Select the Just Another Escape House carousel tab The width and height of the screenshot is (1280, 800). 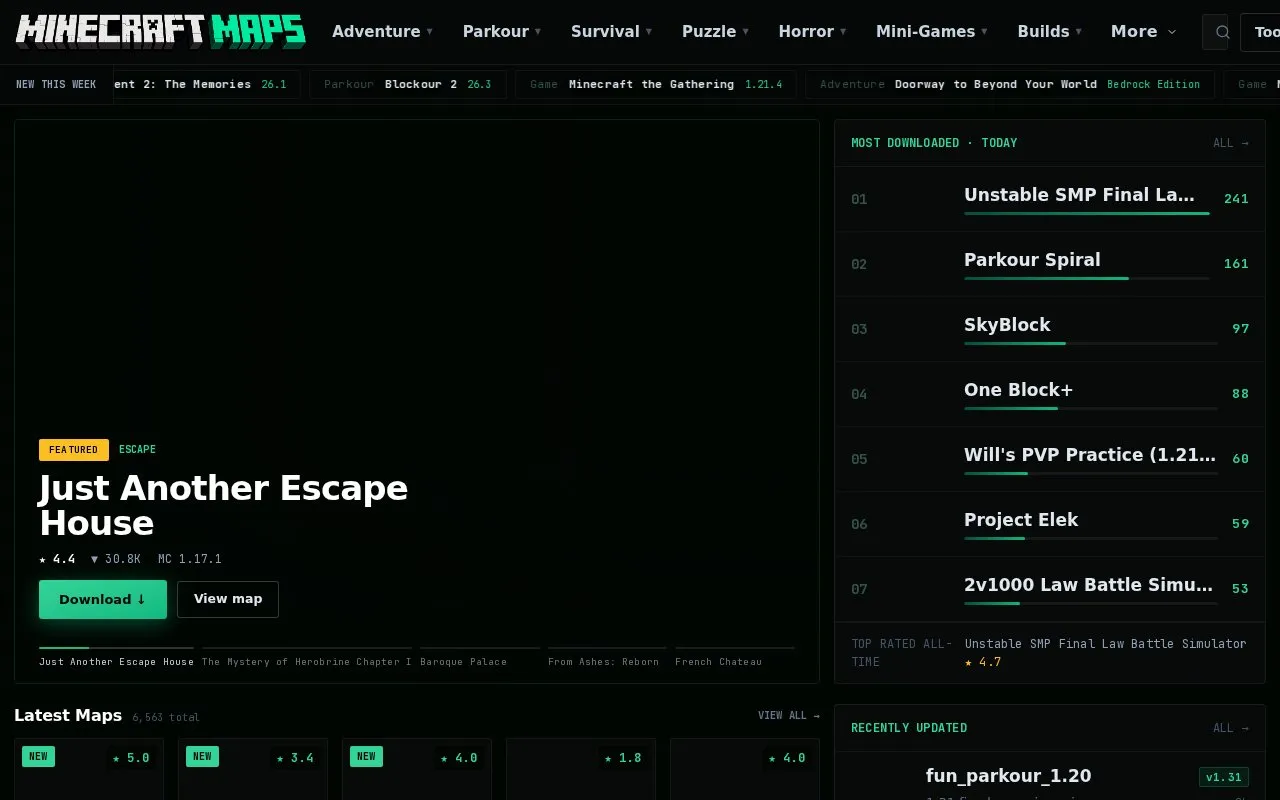click(x=116, y=657)
